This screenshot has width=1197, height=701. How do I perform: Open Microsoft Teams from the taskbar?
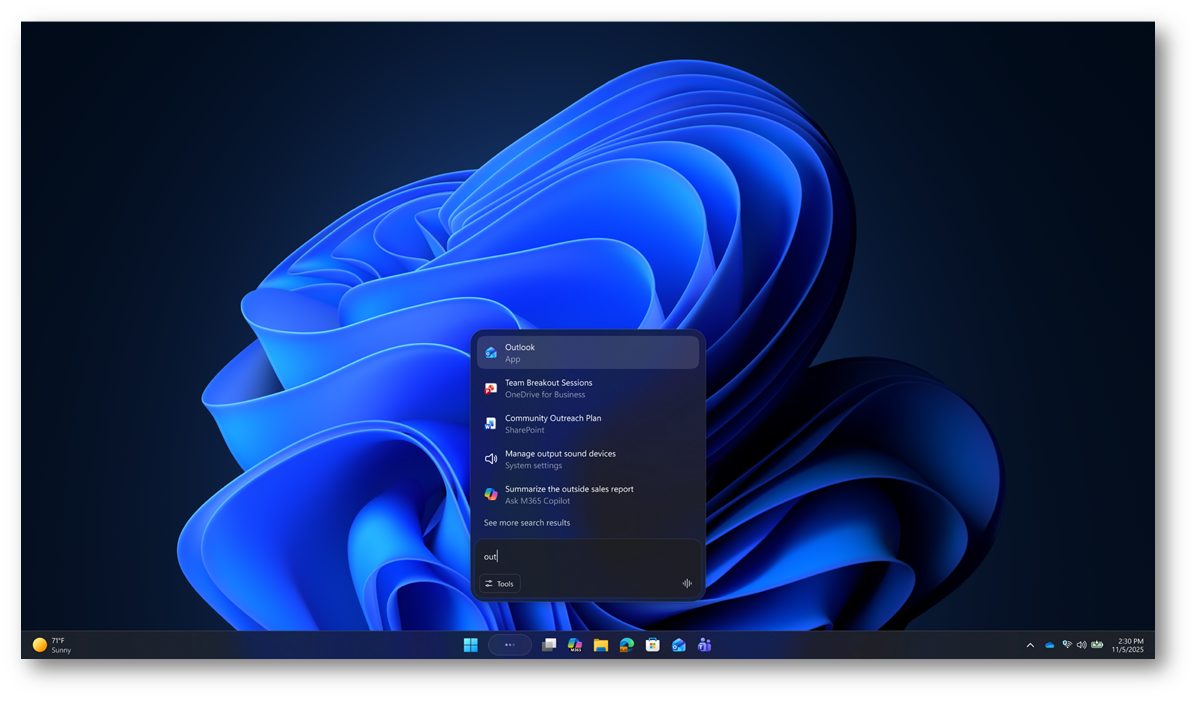tap(705, 645)
